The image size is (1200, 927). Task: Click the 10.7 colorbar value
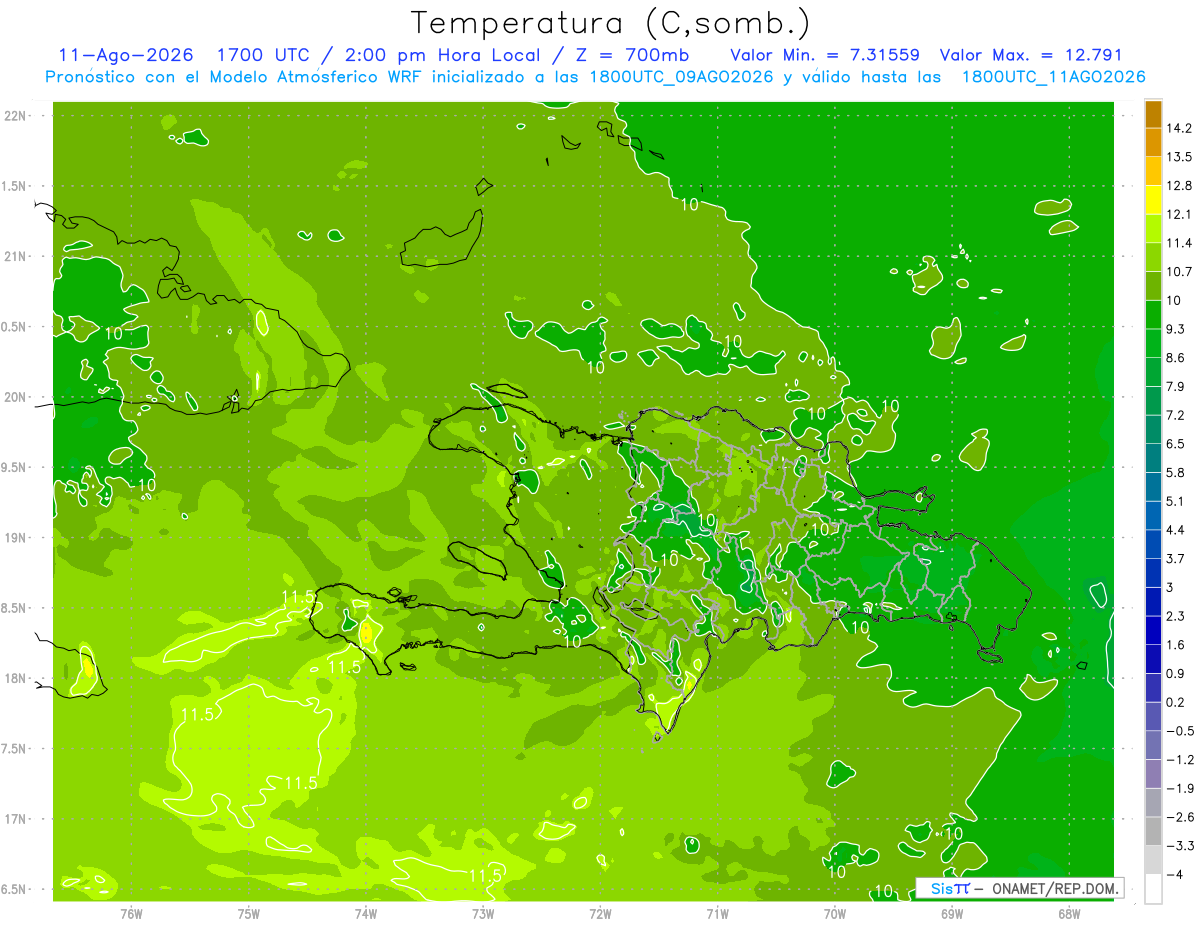point(1178,271)
